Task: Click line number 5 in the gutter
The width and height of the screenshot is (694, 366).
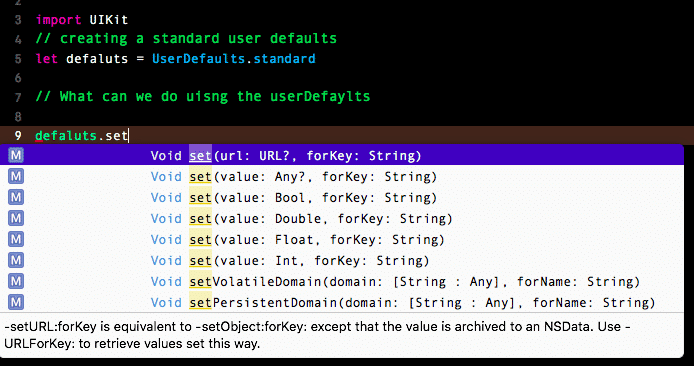Action: tap(18, 59)
